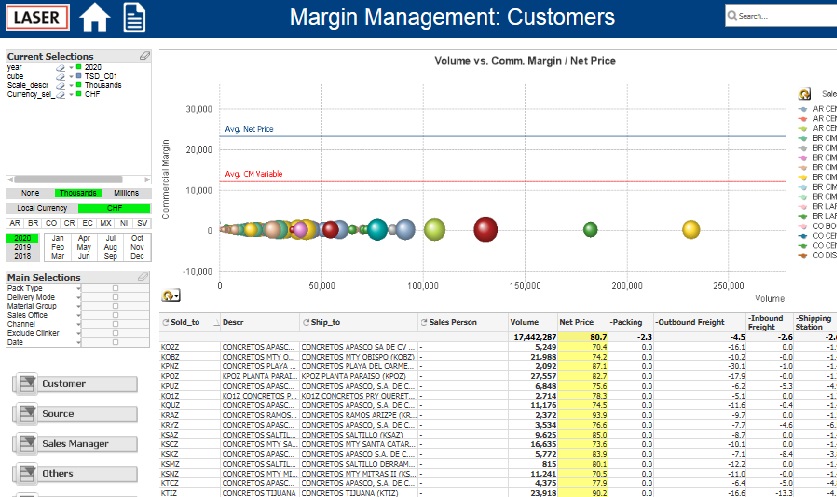Open the Sales Manager view
This screenshot has height=497, width=837.
[x=75, y=444]
